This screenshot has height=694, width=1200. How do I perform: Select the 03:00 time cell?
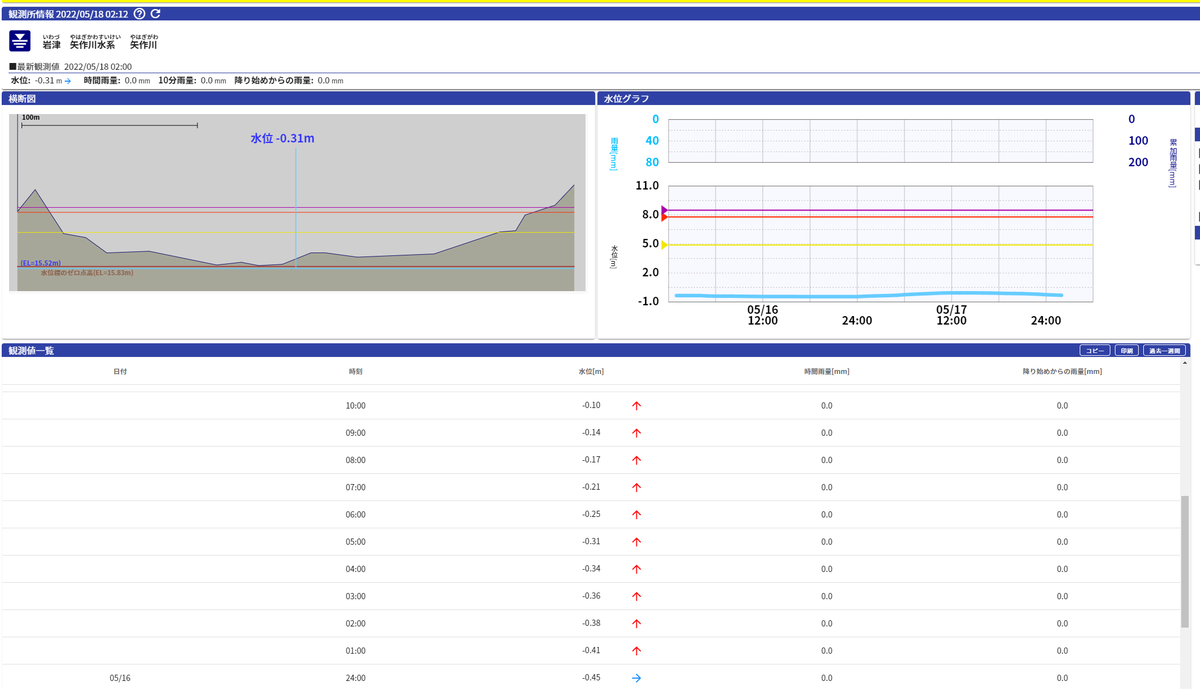pos(356,596)
